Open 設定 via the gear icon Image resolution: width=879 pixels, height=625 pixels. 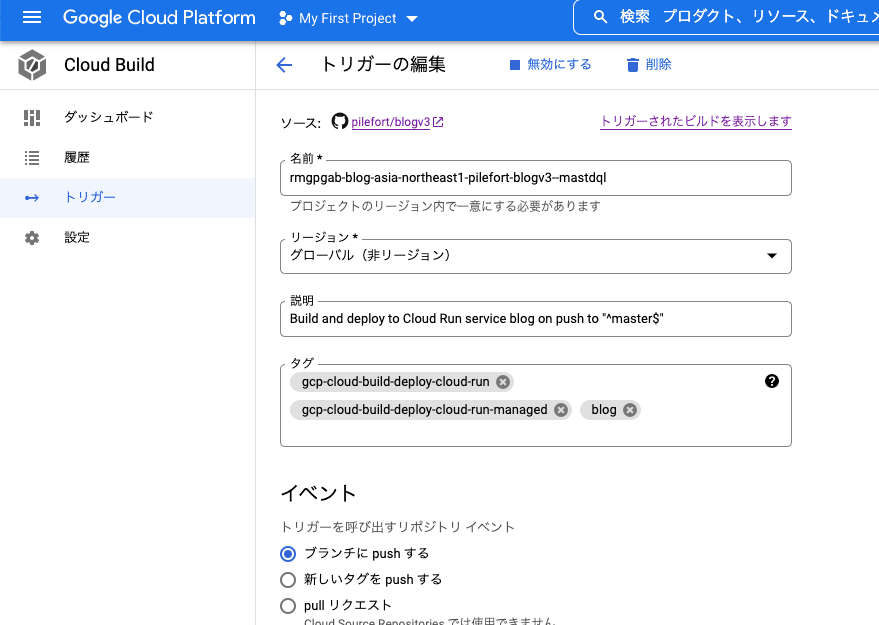(31, 237)
